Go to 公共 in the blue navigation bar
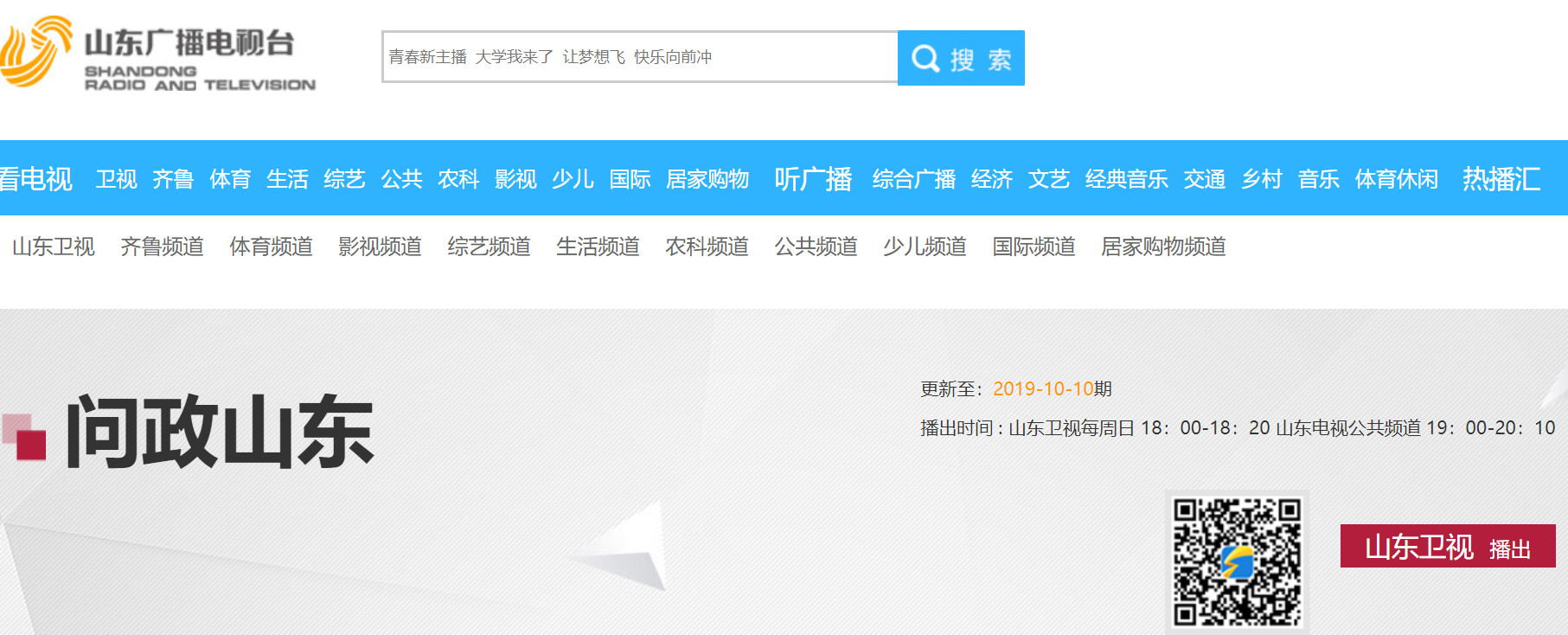 [x=401, y=179]
